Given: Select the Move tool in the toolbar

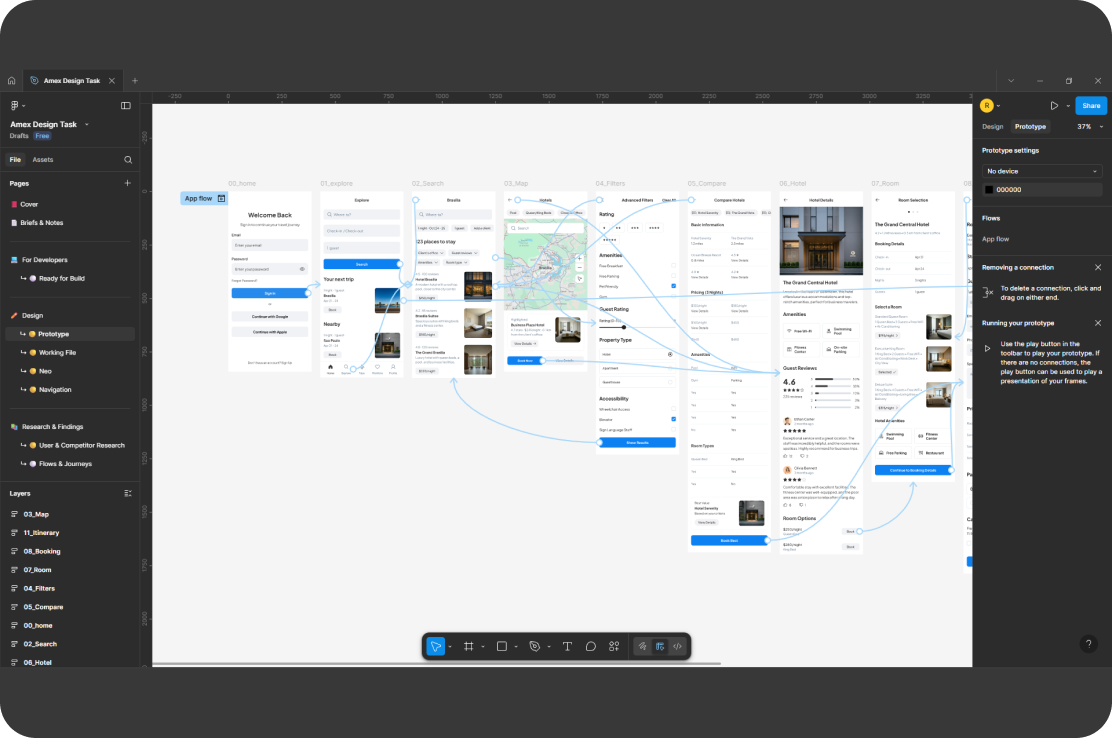Looking at the screenshot, I should [x=436, y=646].
